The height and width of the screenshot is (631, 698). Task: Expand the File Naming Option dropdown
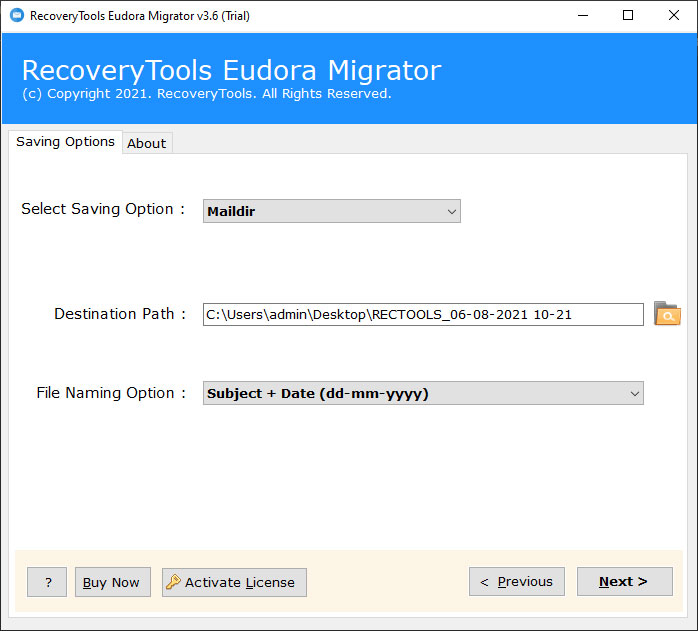(423, 393)
